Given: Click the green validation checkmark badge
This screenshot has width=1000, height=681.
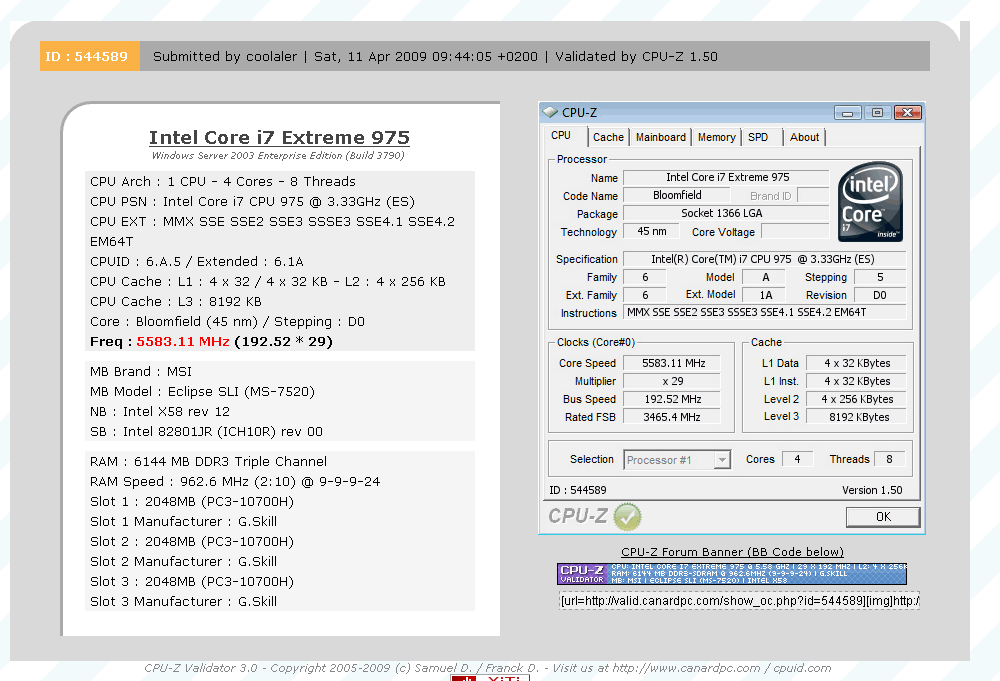Looking at the screenshot, I should (627, 516).
